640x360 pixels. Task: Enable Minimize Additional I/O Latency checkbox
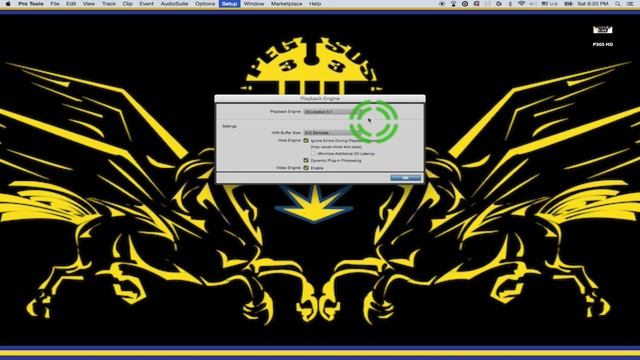(x=313, y=153)
